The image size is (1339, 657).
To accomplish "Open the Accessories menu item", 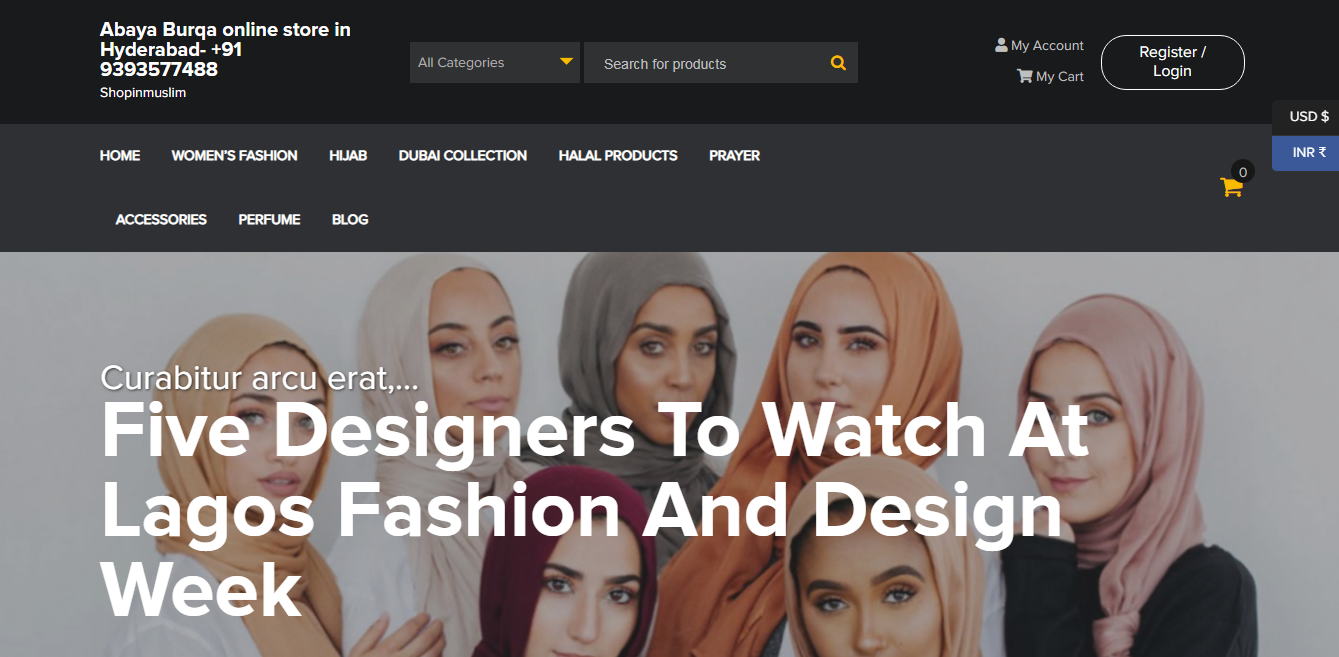I will [161, 220].
